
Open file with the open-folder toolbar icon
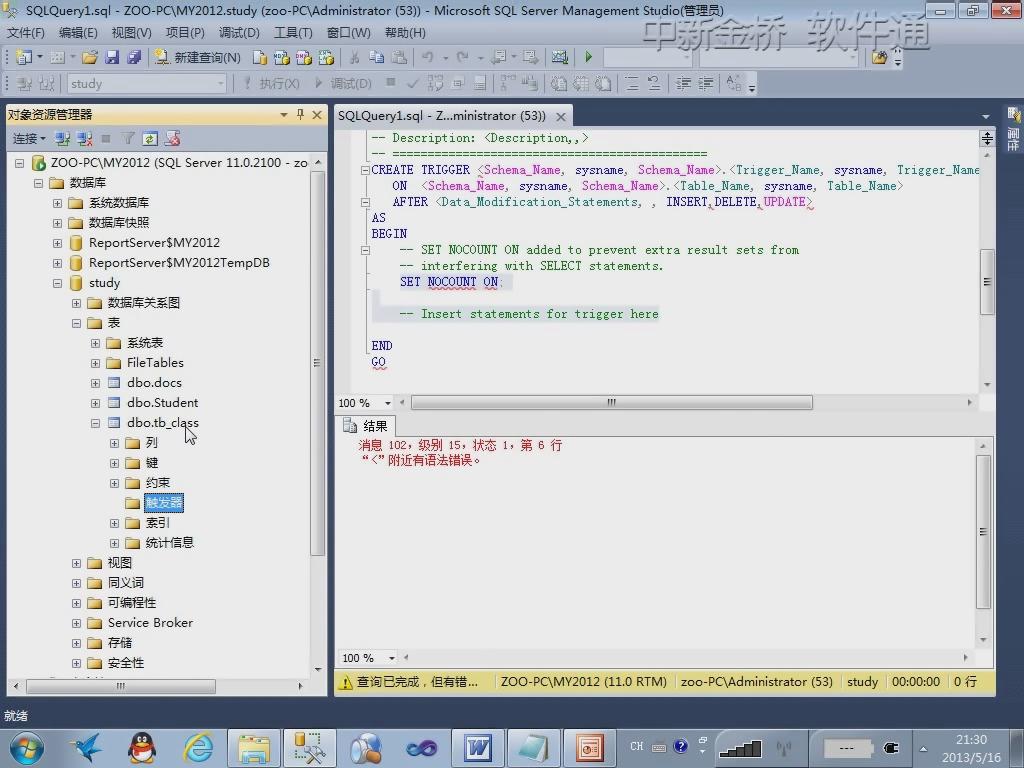[90, 57]
